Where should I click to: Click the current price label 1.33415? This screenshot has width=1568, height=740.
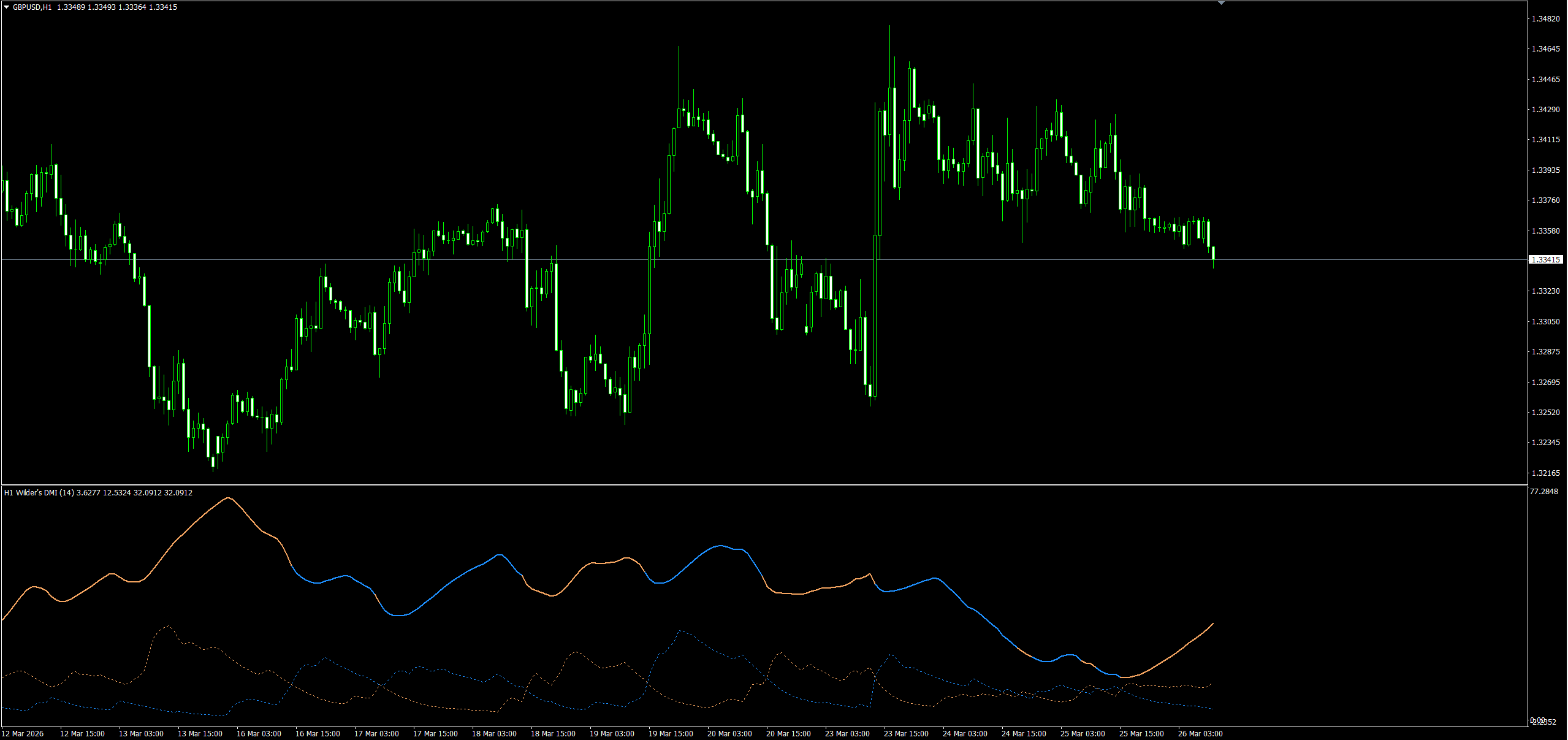[x=1546, y=260]
